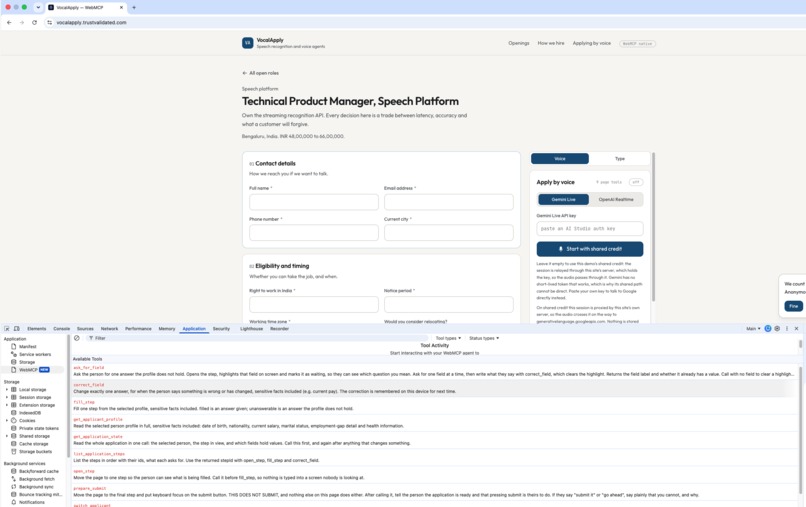The height and width of the screenshot is (507, 806).
Task: Open the Network tab in DevTools
Action: 109,329
